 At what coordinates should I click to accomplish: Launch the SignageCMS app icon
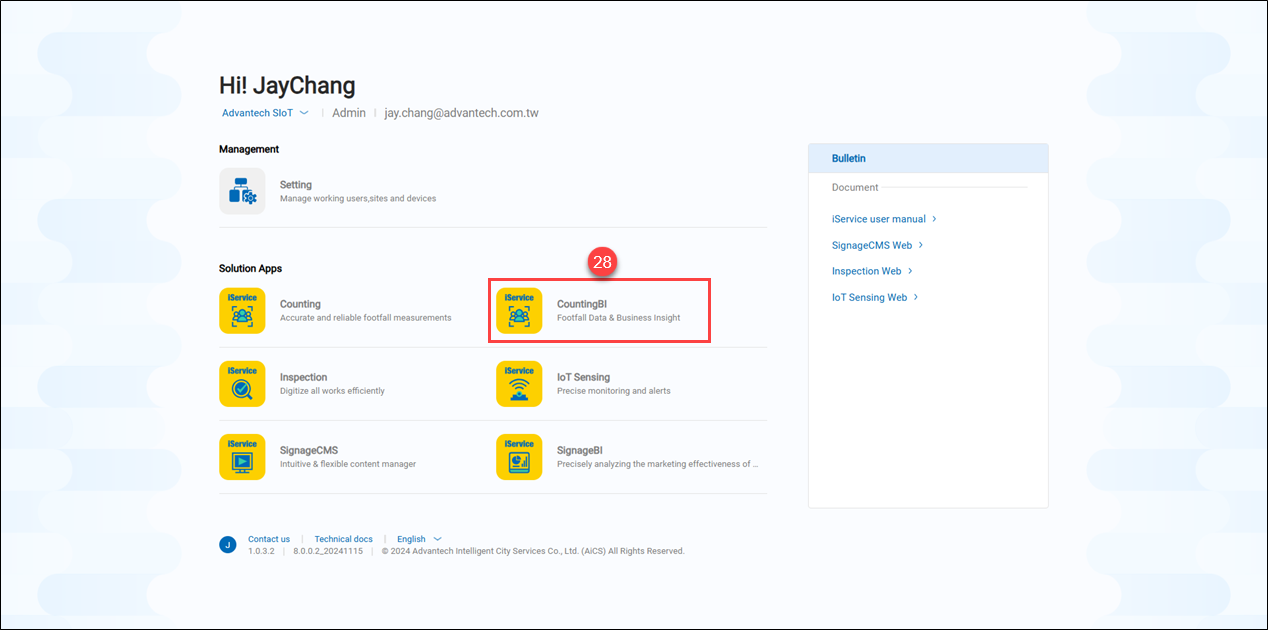(242, 457)
